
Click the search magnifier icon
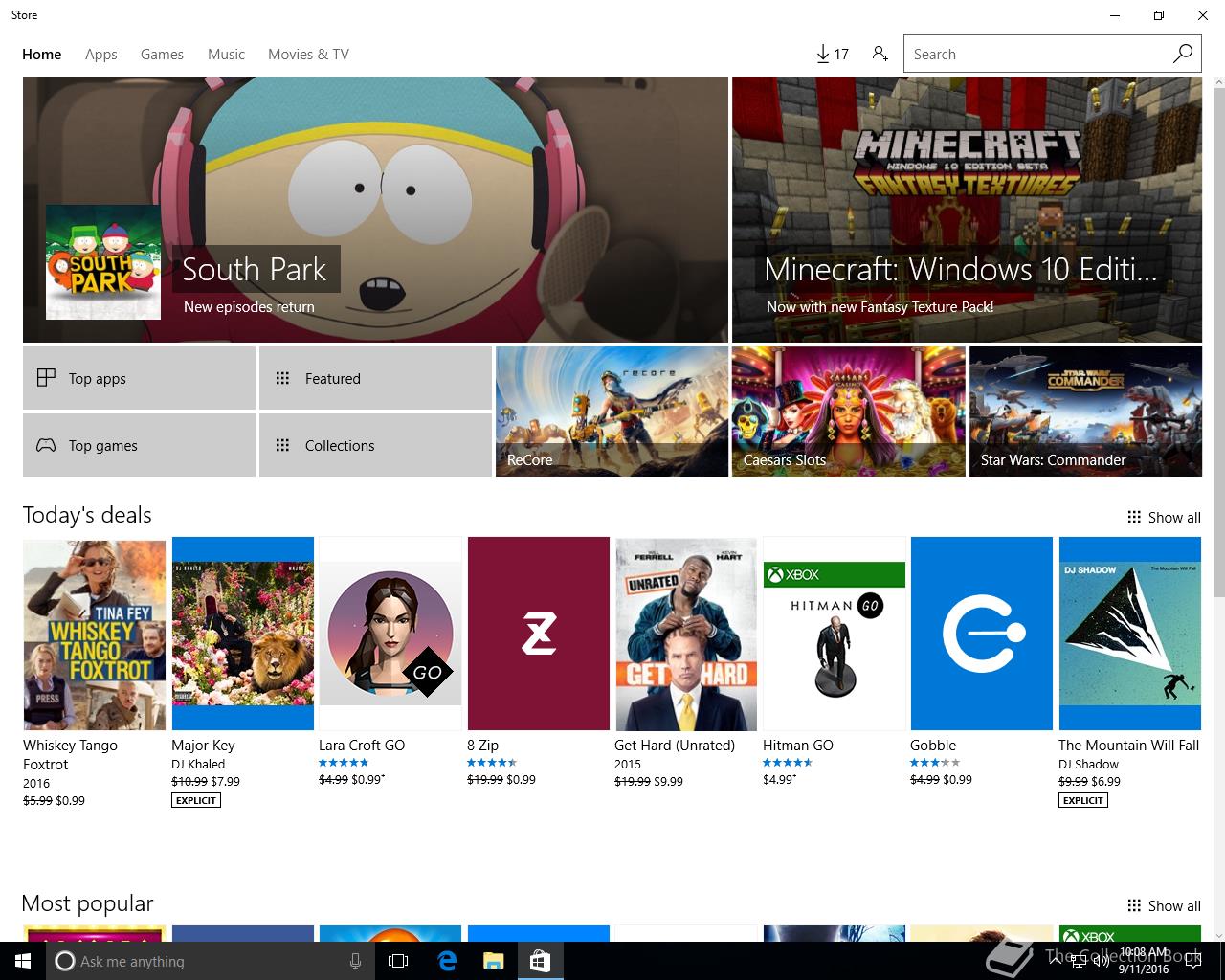pos(1183,54)
